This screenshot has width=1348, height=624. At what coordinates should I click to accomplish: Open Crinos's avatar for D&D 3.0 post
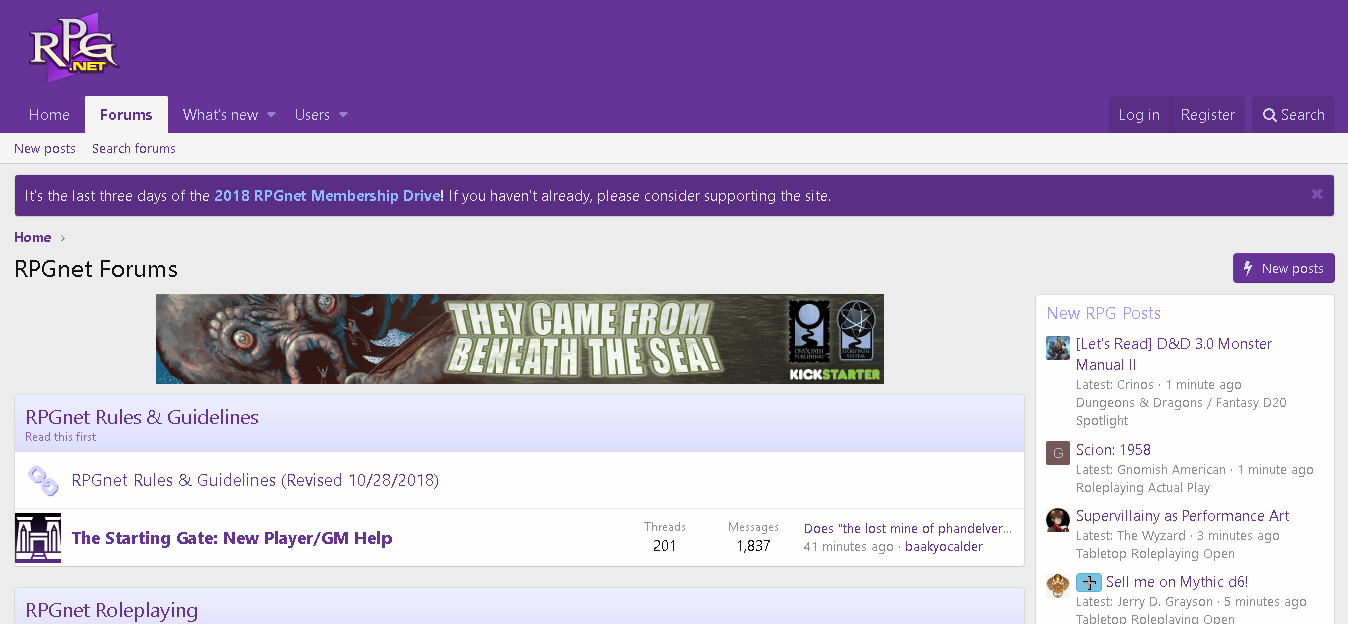click(x=1058, y=348)
